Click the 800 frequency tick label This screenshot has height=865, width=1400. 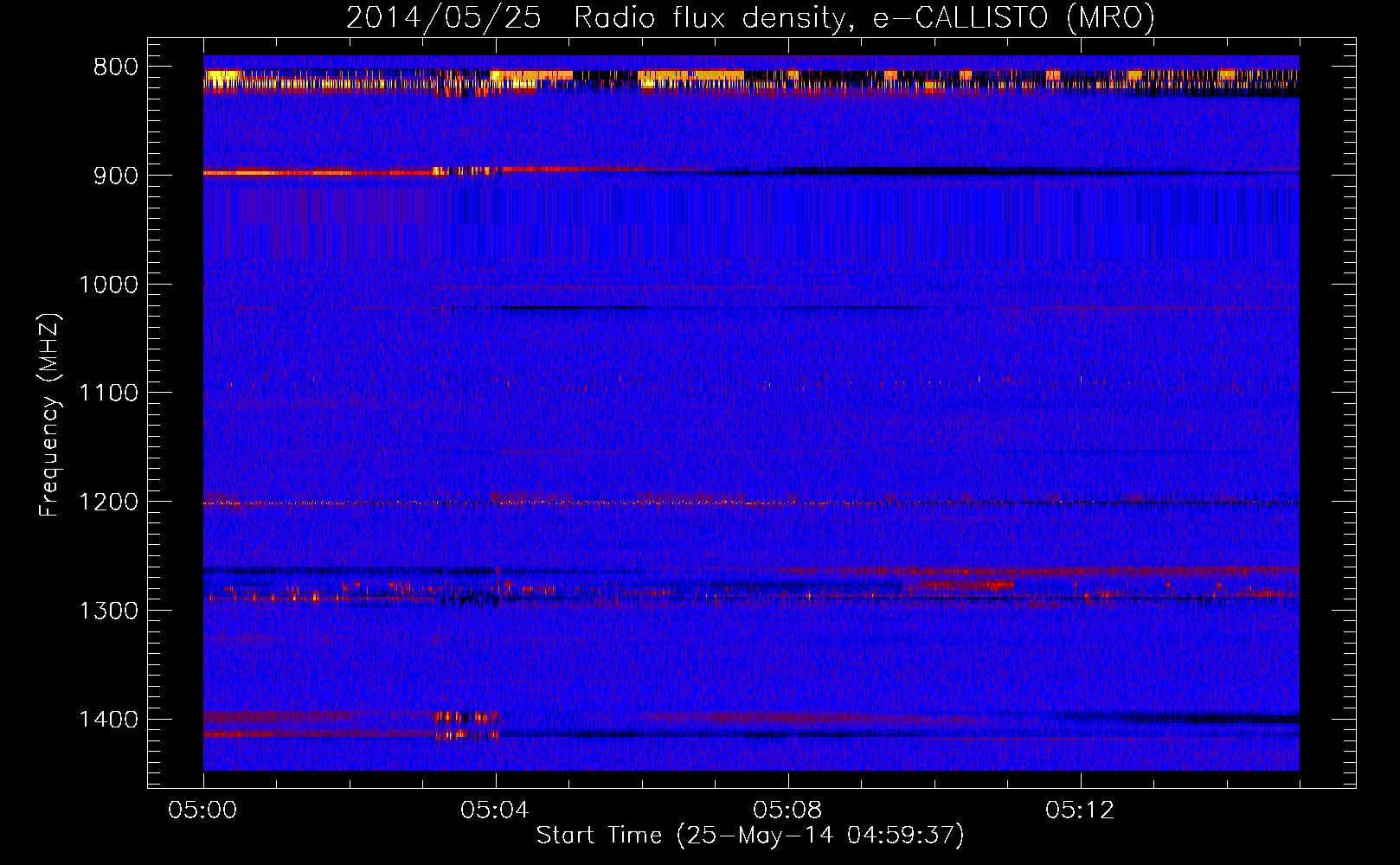(115, 67)
